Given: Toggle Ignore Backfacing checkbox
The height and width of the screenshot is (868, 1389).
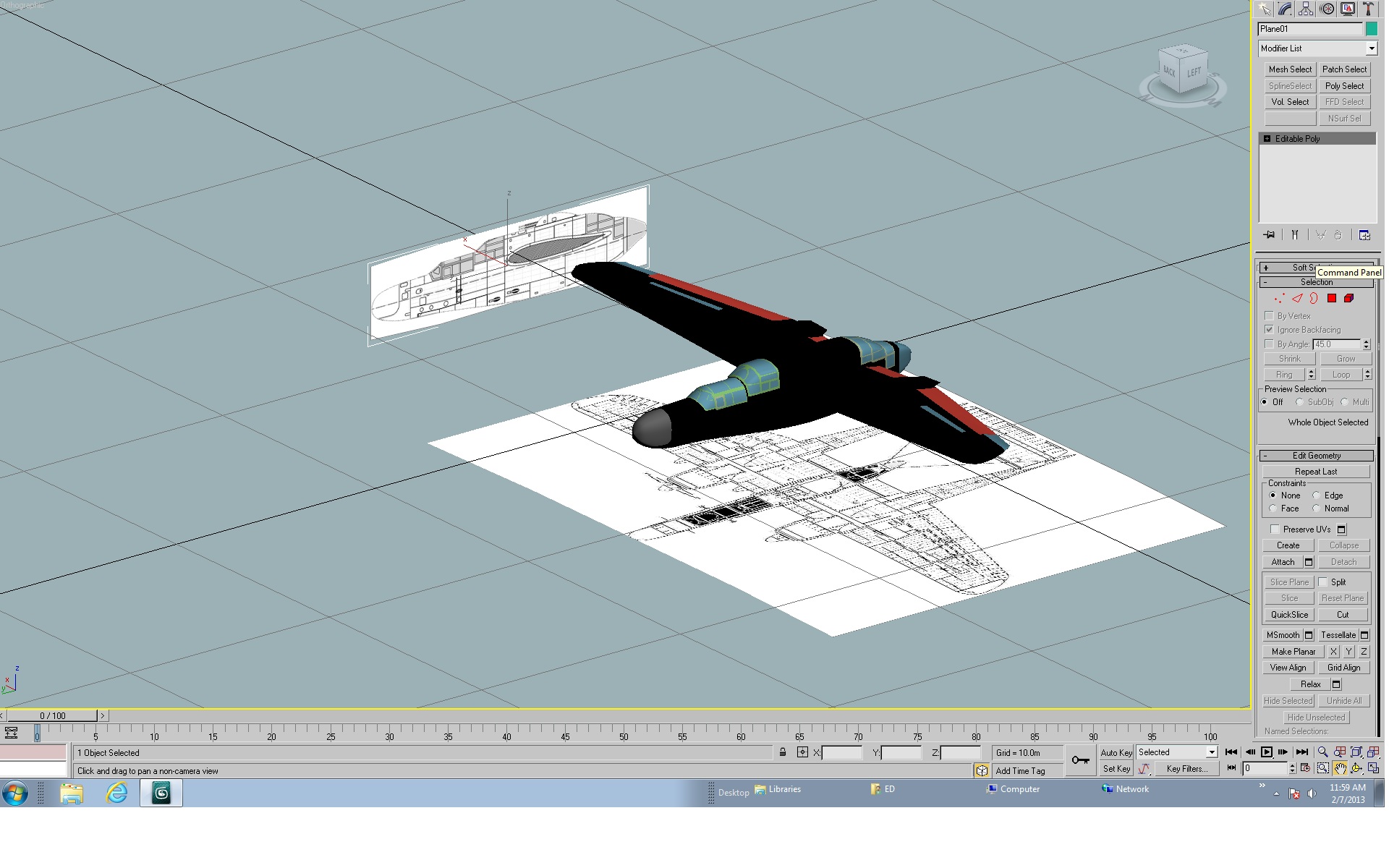Looking at the screenshot, I should coord(1269,329).
